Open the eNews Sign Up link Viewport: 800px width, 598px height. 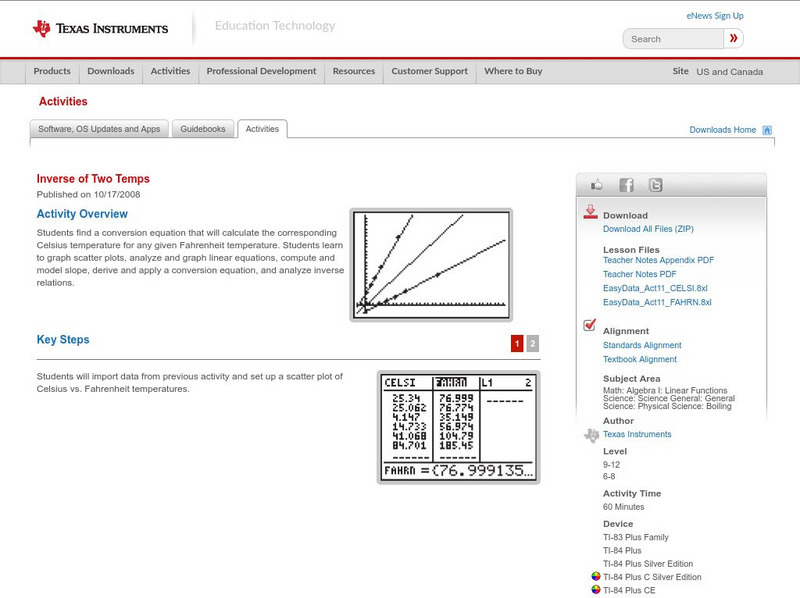[x=715, y=16]
